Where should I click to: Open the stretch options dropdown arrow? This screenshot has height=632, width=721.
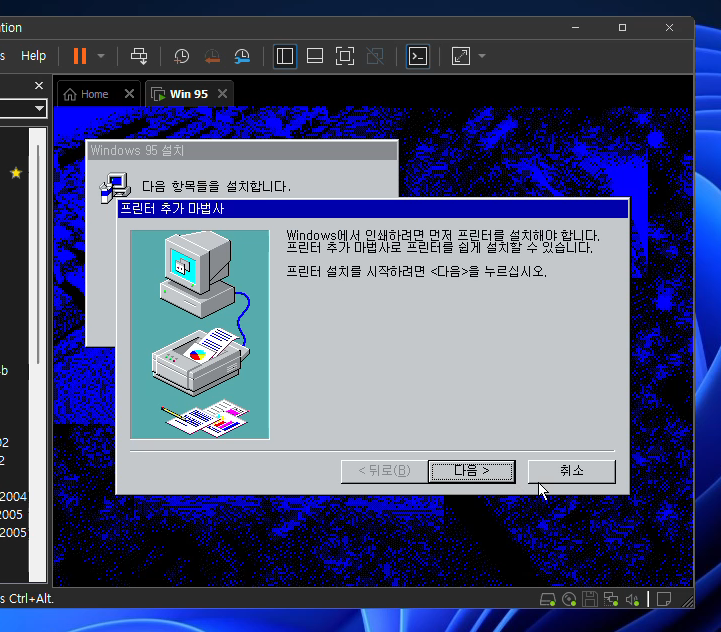point(482,56)
